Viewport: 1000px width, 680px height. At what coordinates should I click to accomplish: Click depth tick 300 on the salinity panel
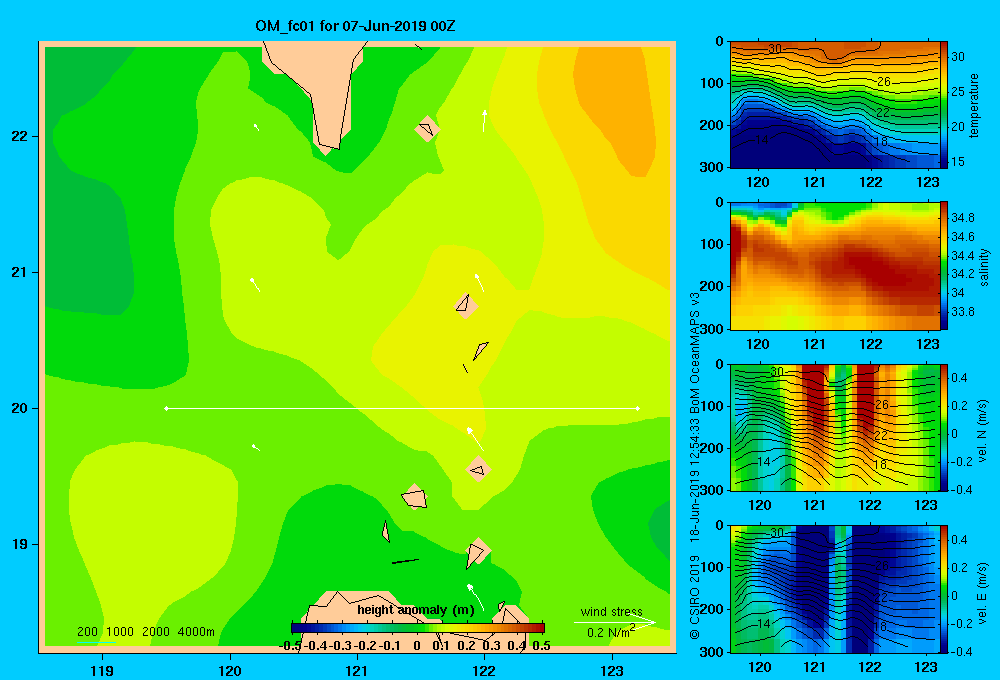coord(712,329)
